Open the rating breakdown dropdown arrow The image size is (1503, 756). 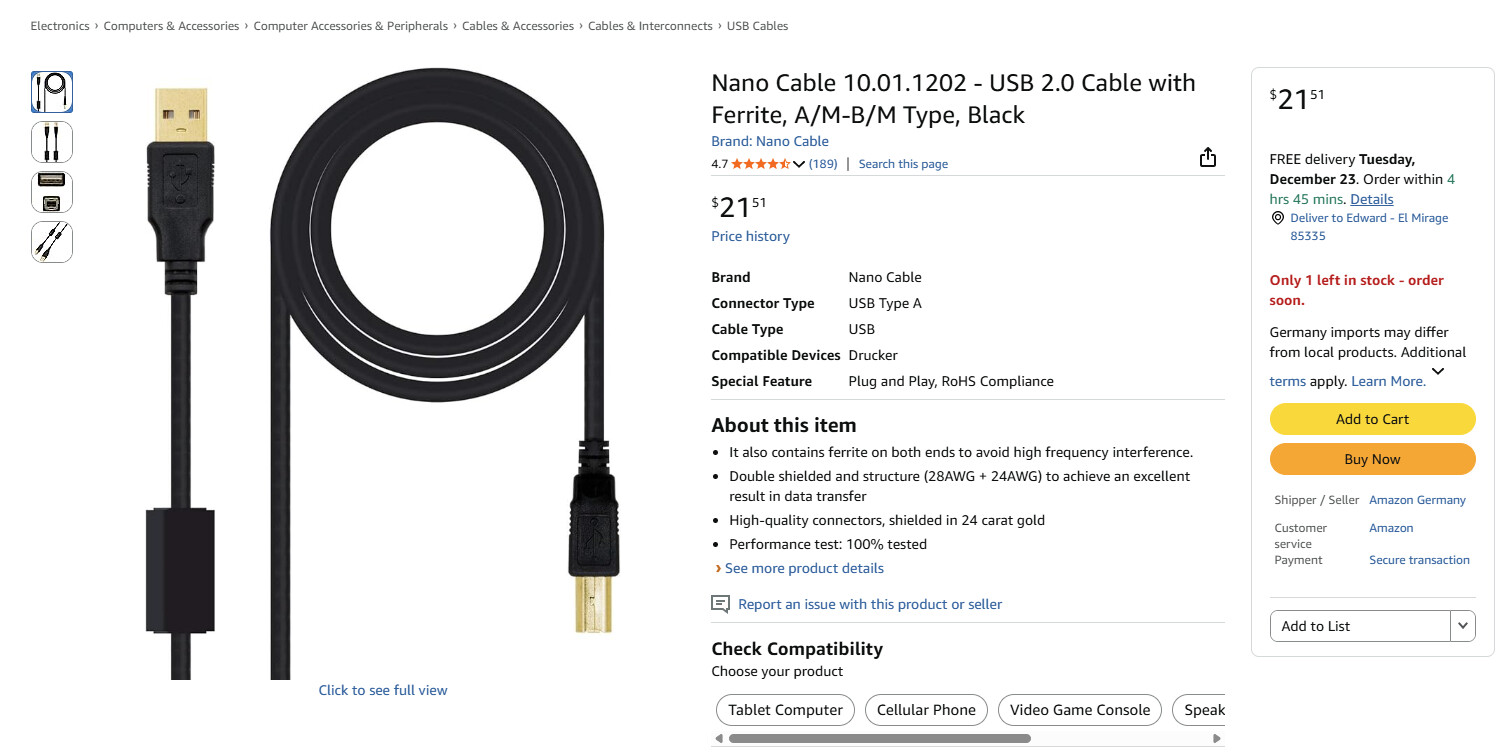799,164
